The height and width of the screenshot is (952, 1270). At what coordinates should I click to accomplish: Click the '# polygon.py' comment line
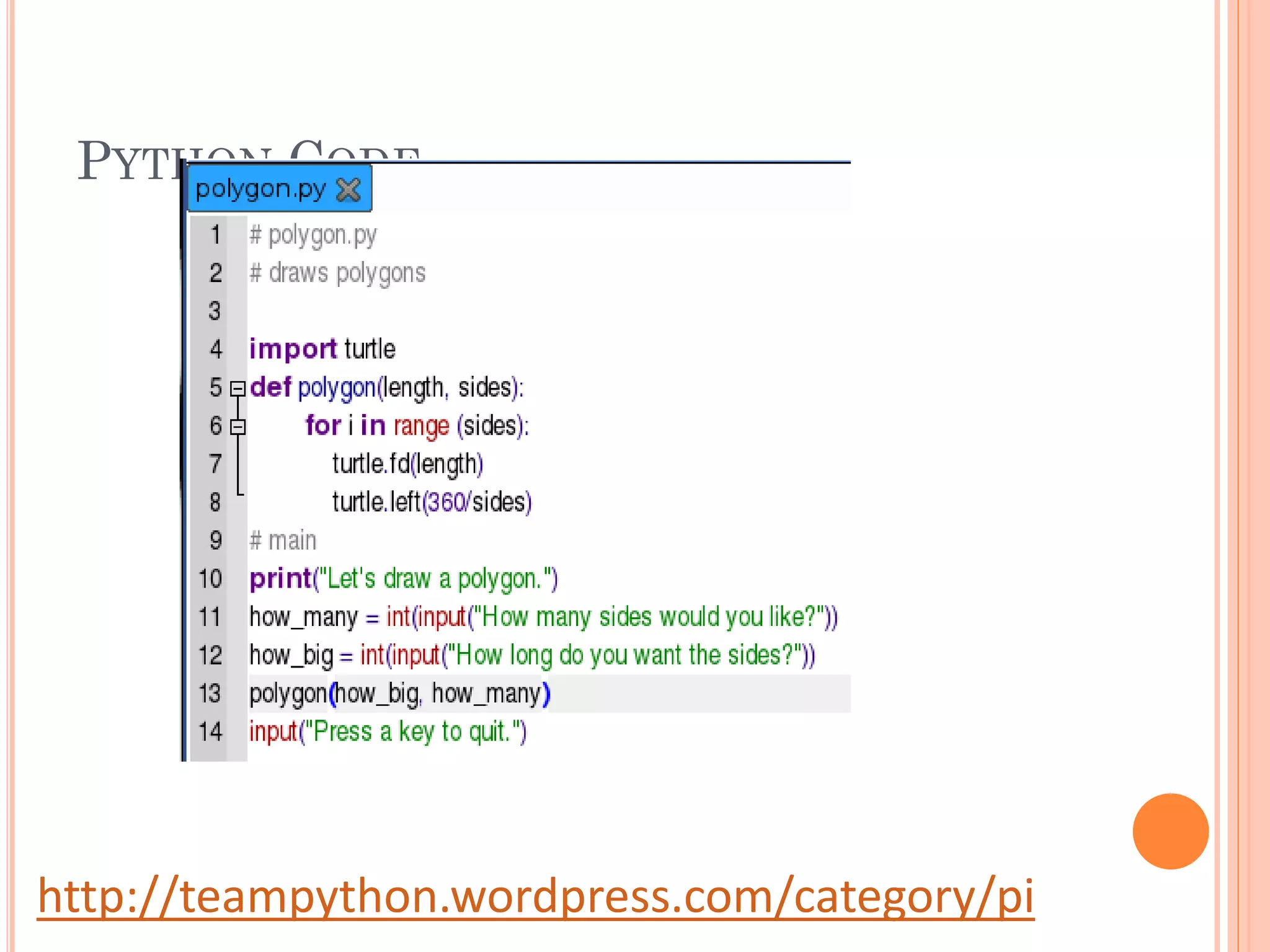pos(313,236)
